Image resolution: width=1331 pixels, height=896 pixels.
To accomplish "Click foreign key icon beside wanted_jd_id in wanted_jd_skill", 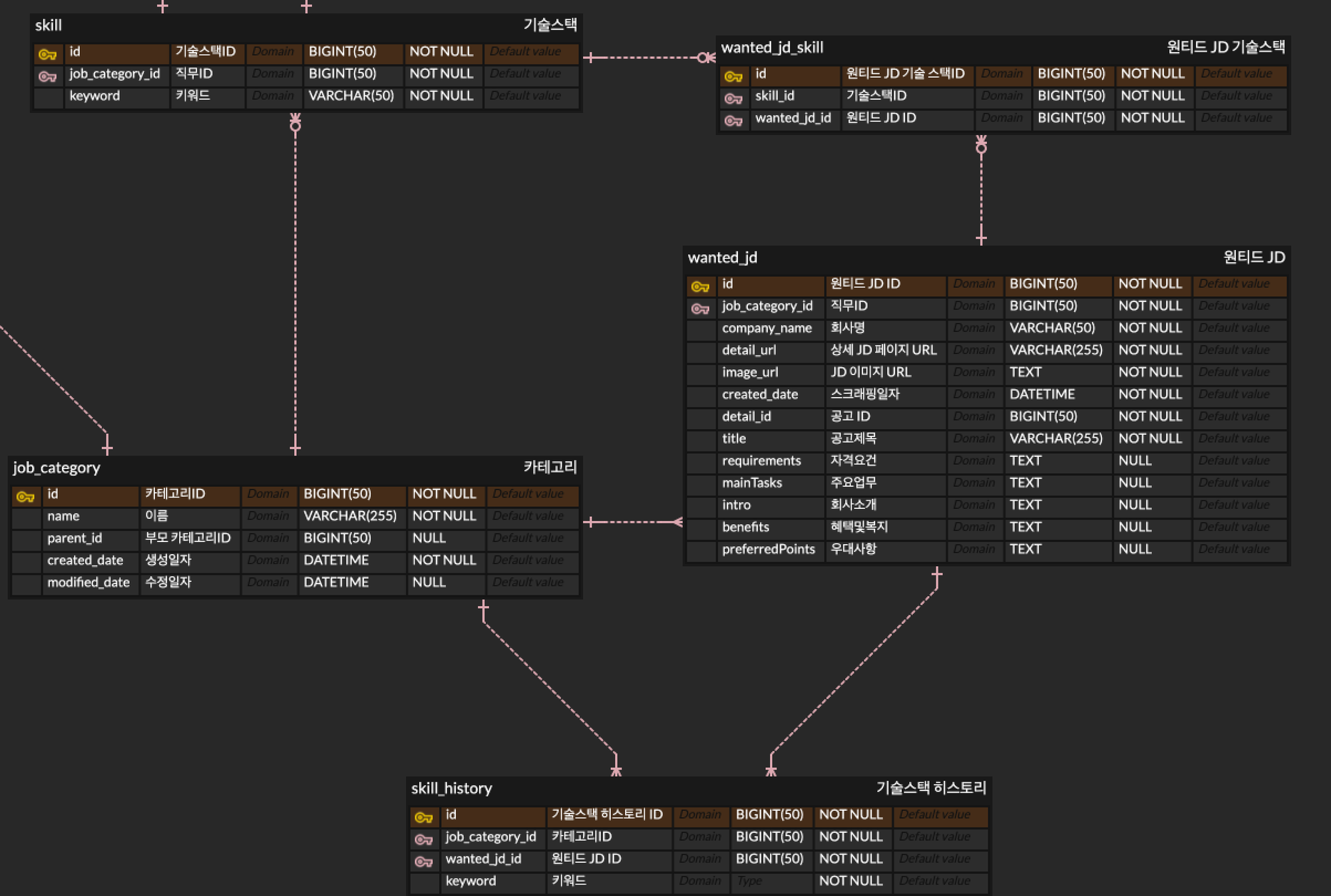I will (x=733, y=120).
